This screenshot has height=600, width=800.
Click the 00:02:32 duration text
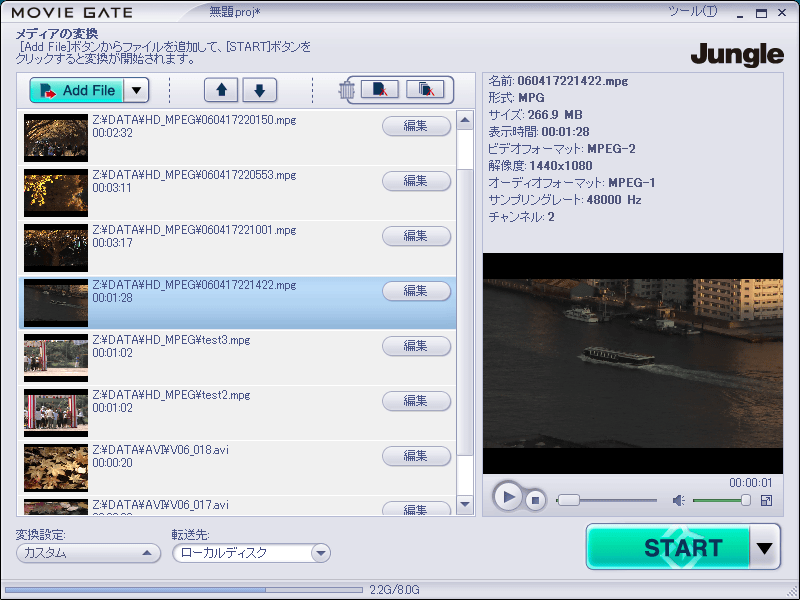tap(113, 133)
